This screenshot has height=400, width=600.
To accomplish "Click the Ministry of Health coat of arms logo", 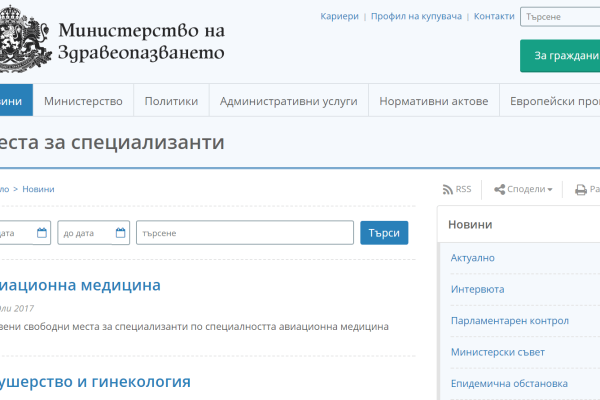I will coord(25,39).
